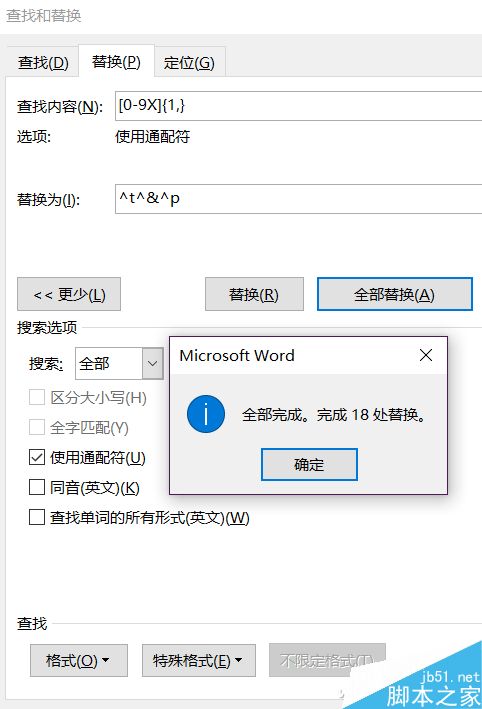Click 确定 to dismiss the message
The image size is (482, 709).
click(x=309, y=464)
